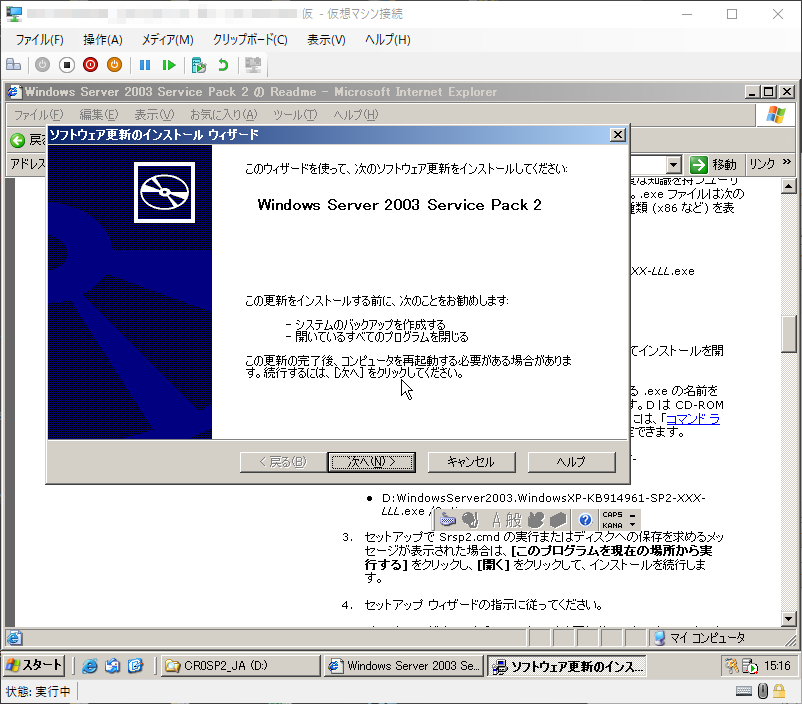Click 次へ(N) > button in wizard

click(371, 462)
